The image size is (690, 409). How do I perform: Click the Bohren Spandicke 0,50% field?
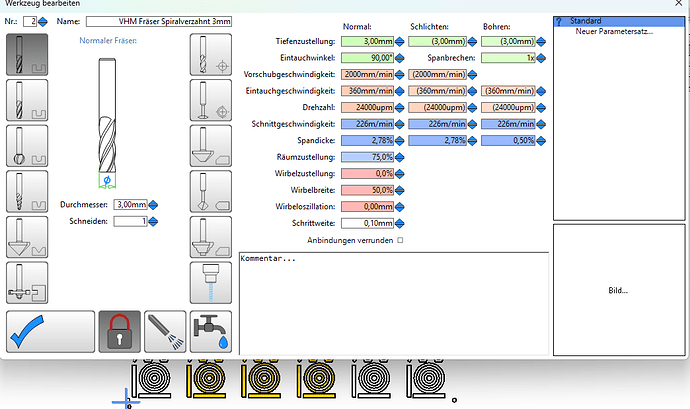[x=508, y=141]
